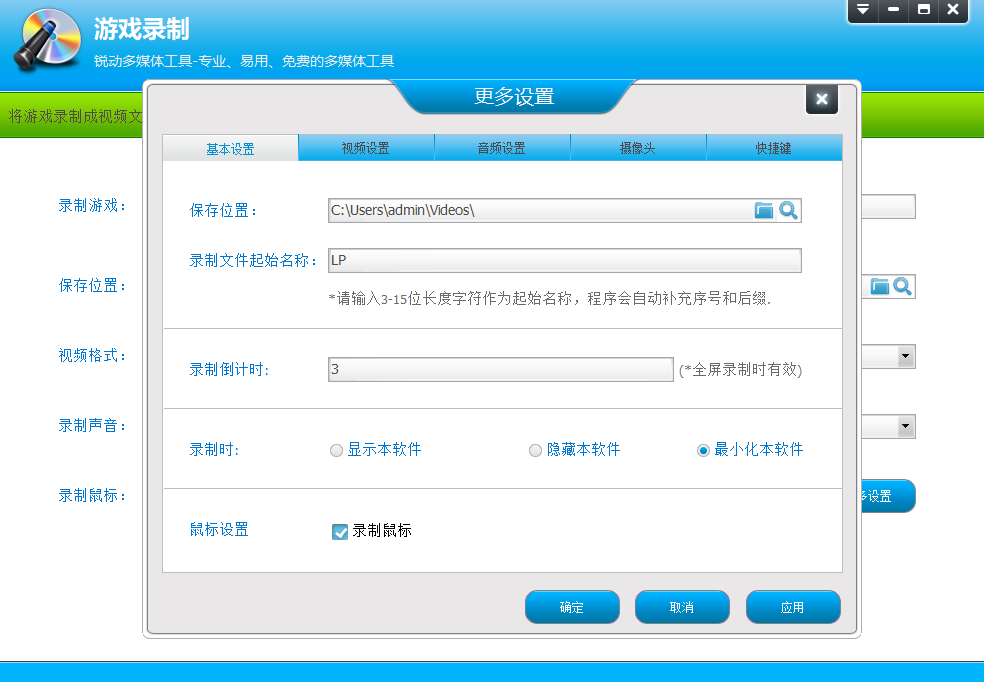Click magnifier icon in main window behind dialog

(902, 287)
